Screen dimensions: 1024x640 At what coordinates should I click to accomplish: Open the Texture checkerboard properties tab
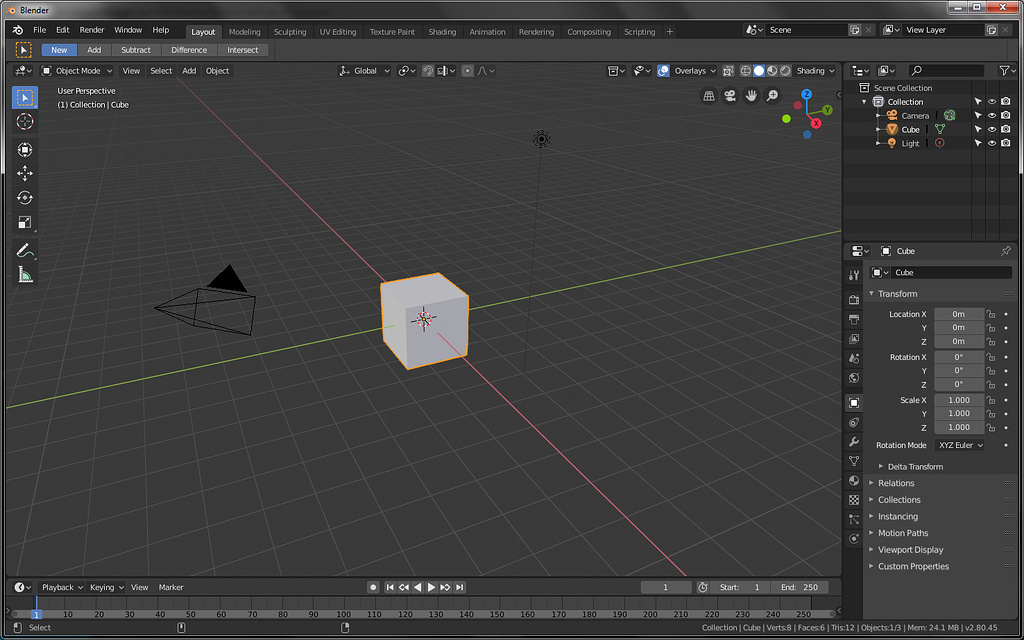[x=854, y=500]
